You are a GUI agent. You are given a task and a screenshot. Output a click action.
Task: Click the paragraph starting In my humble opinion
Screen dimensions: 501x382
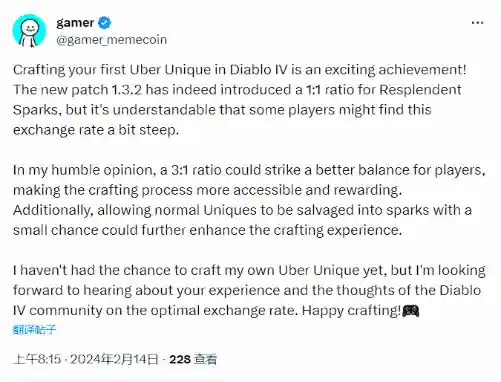point(249,200)
